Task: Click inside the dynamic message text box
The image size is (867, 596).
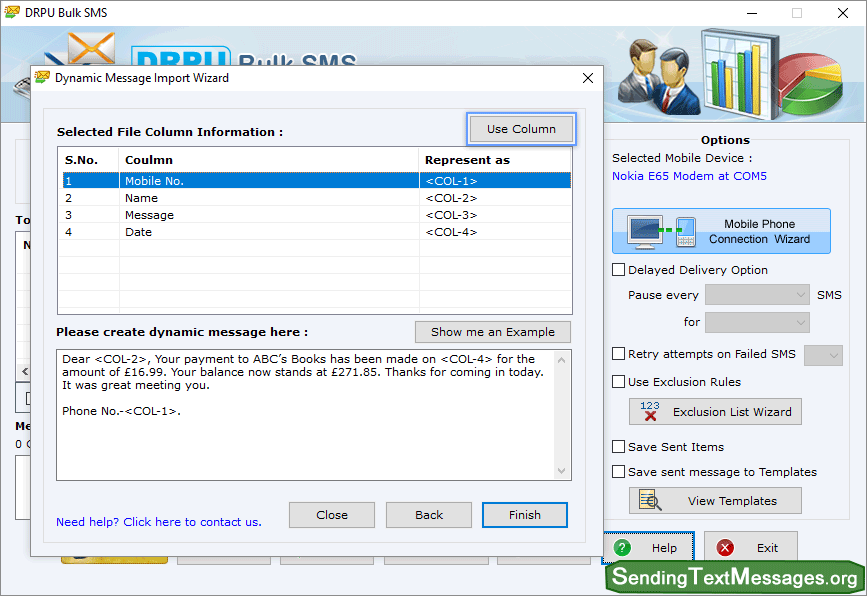Action: (307, 415)
